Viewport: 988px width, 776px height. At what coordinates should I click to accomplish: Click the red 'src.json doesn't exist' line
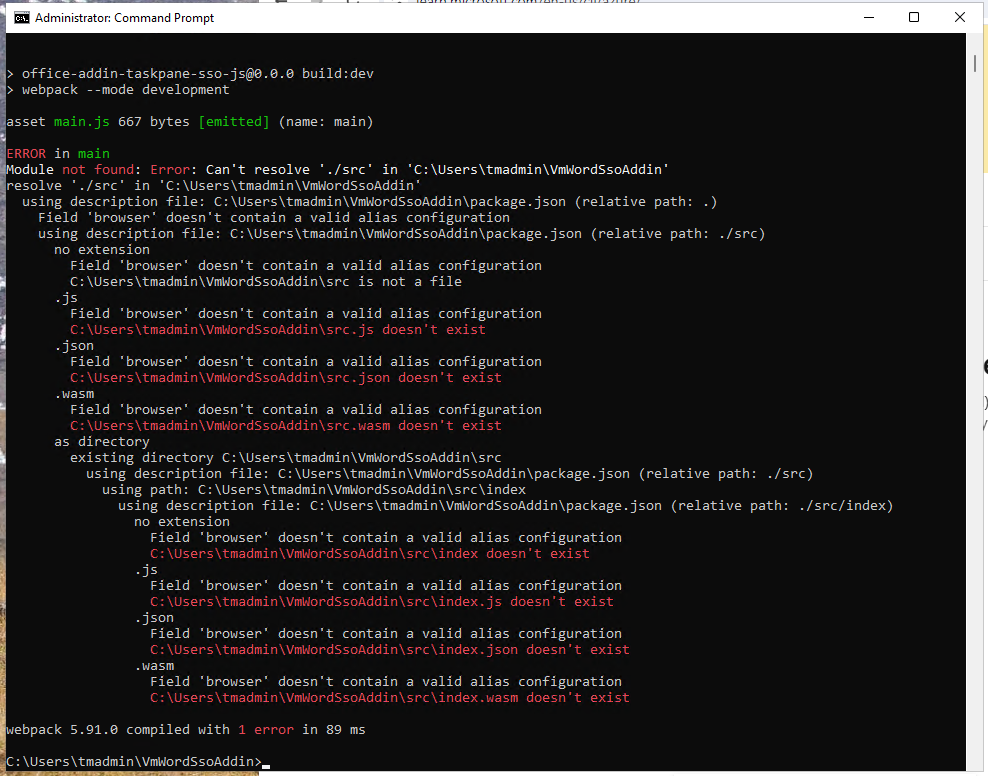(x=286, y=377)
